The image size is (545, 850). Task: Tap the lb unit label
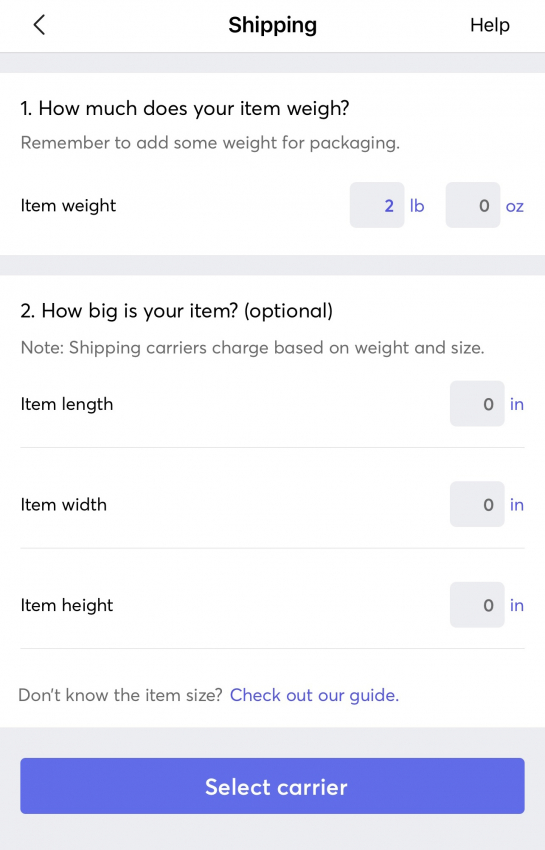(x=416, y=205)
